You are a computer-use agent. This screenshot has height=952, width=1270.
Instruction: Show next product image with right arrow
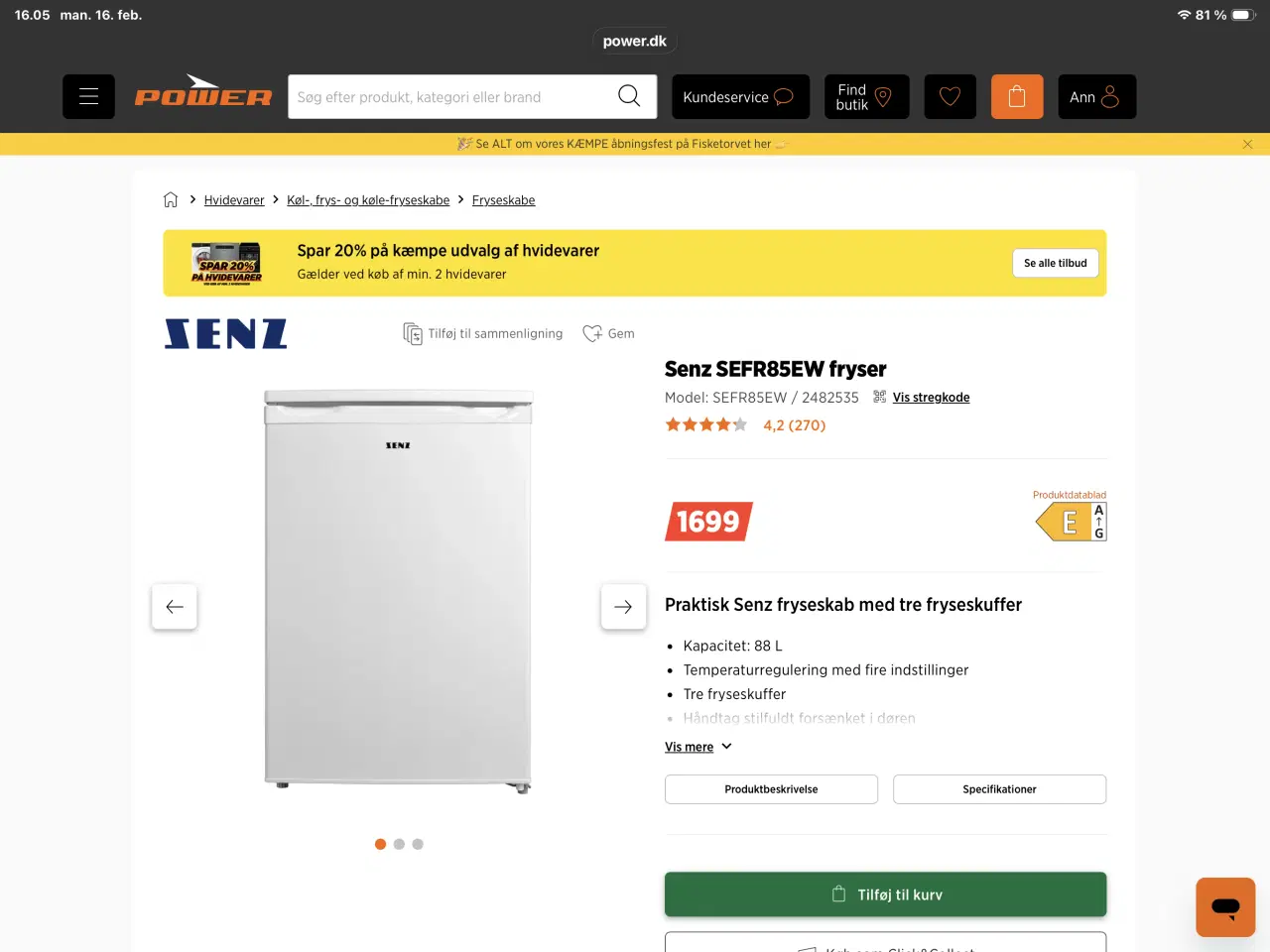point(623,606)
